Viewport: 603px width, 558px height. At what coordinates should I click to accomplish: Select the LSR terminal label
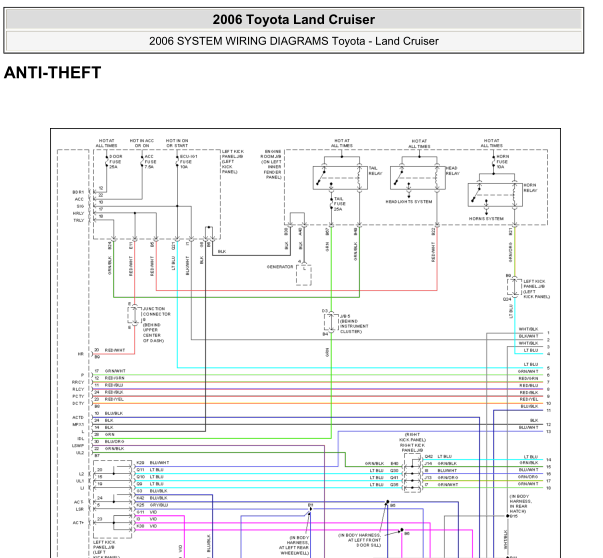click(80, 509)
